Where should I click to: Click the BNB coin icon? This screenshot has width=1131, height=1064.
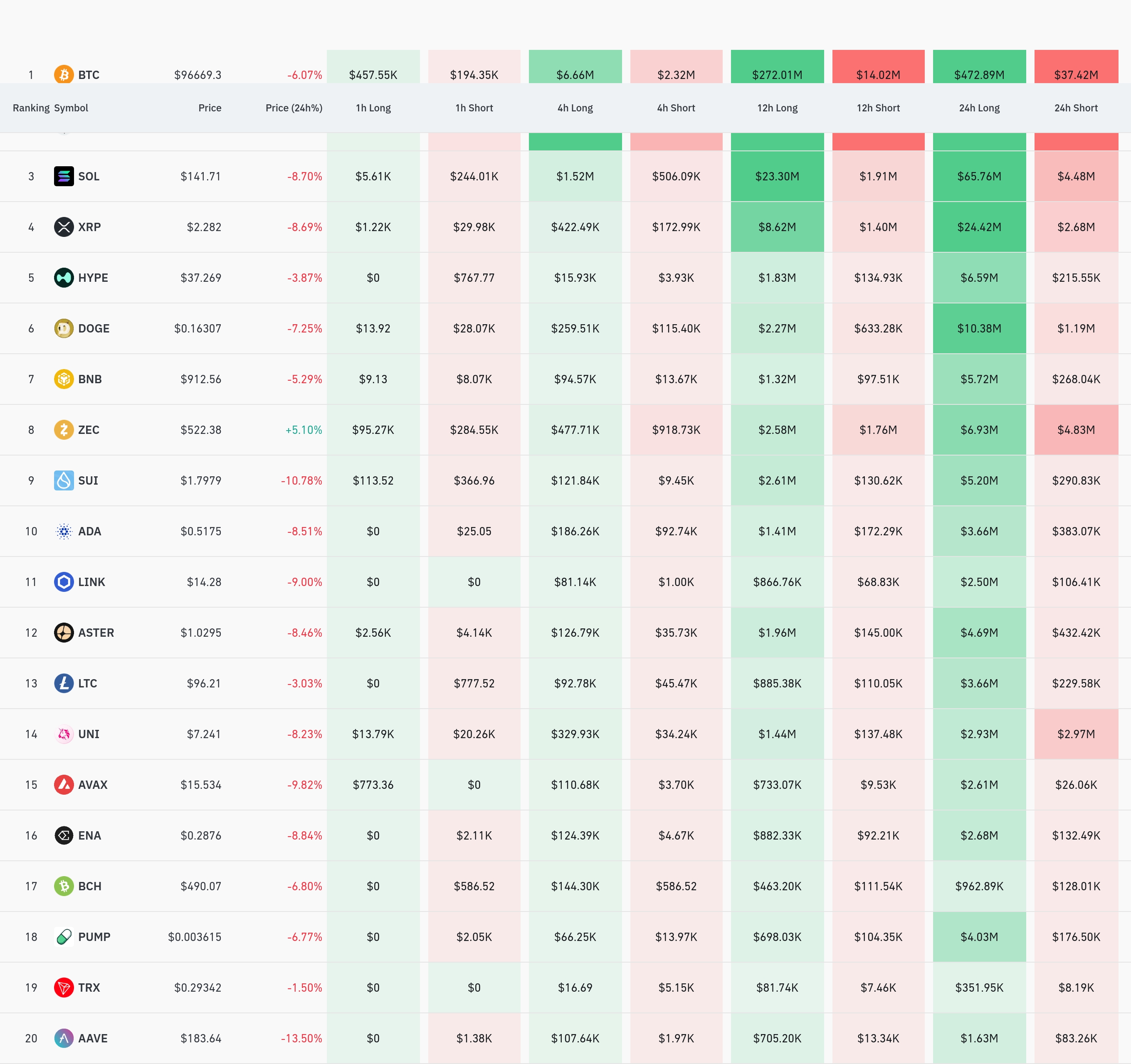(64, 379)
